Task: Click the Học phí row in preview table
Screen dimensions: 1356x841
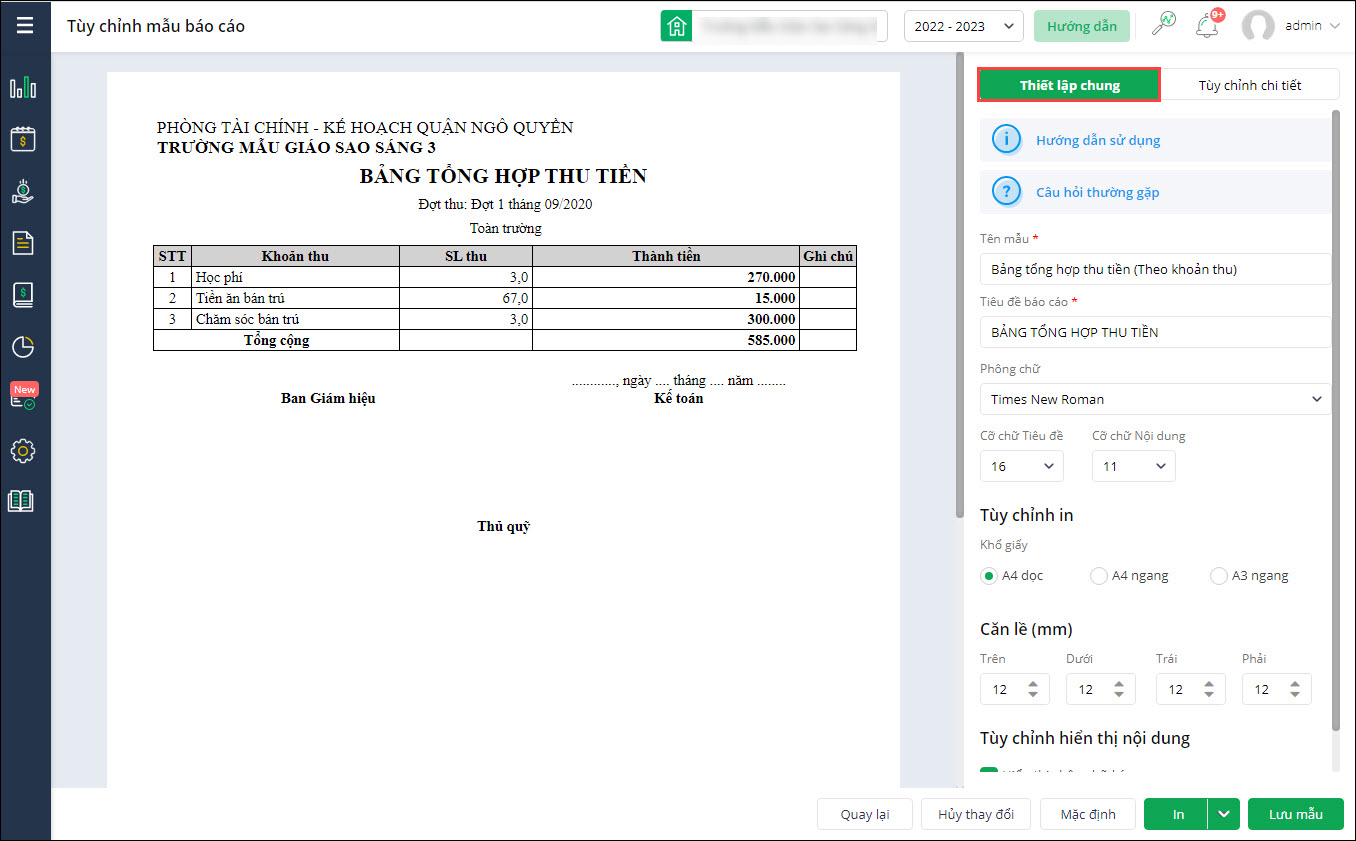Action: click(505, 277)
